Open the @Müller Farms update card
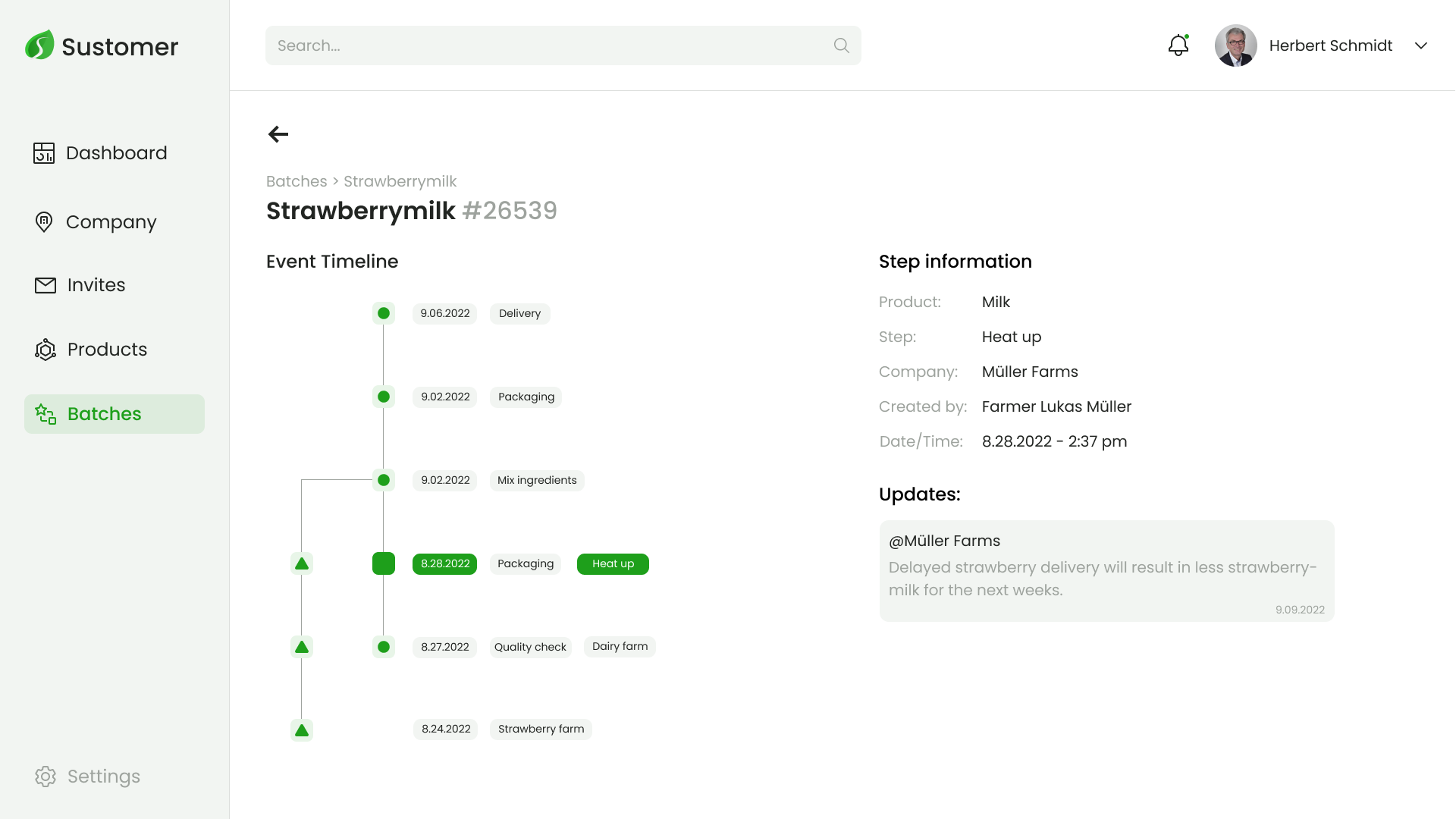The width and height of the screenshot is (1456, 819). [x=1106, y=571]
